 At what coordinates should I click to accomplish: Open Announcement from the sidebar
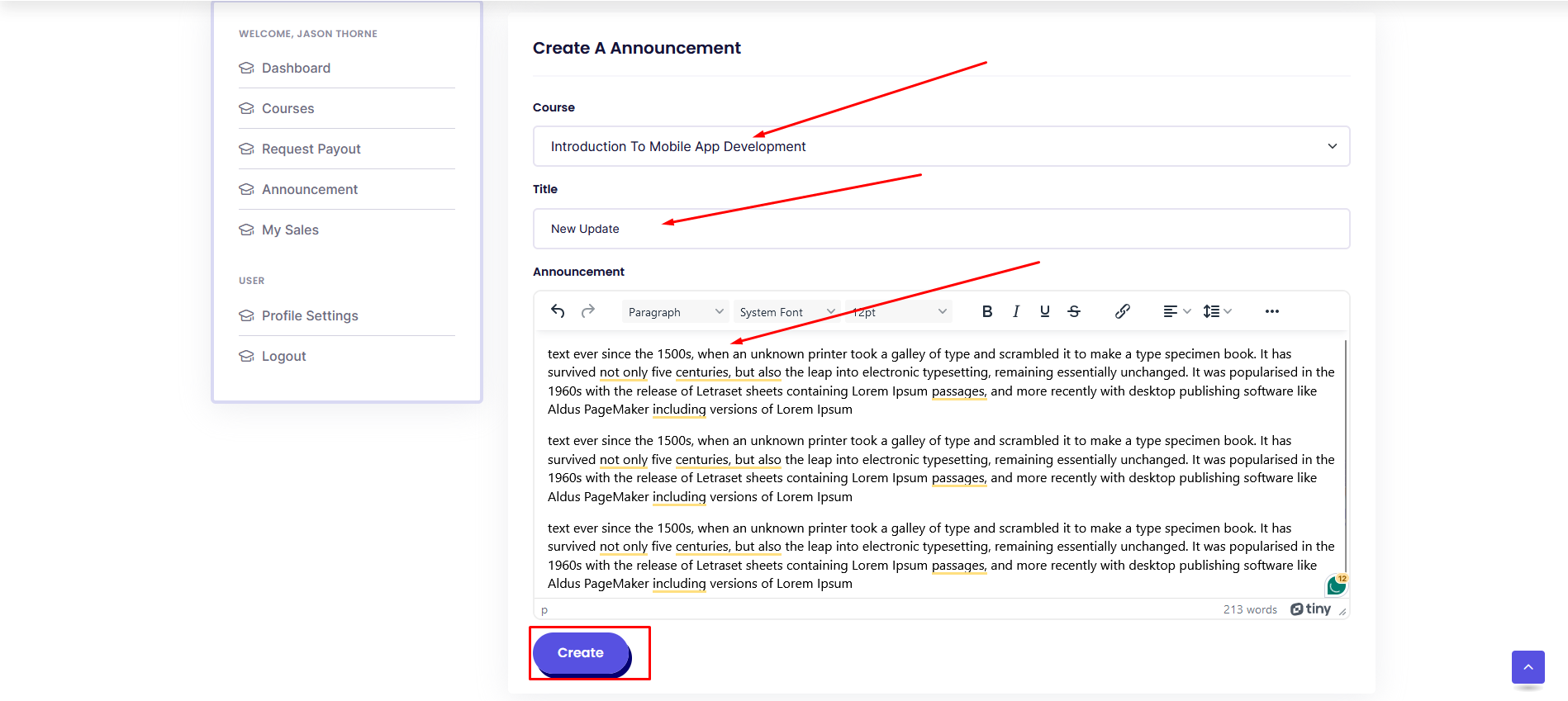pos(309,189)
